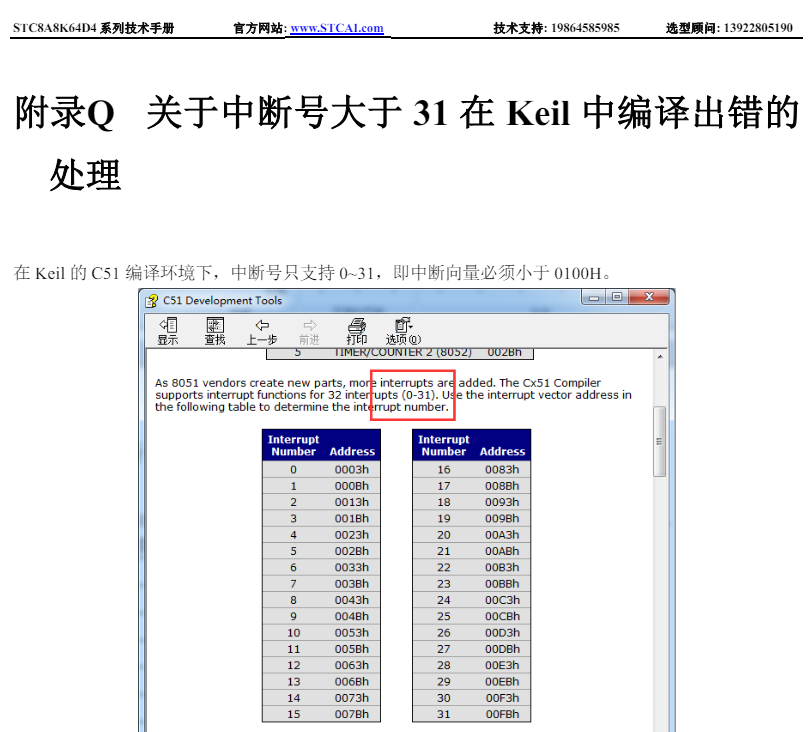Print the help topic via 打印
Viewport: 811px width, 732px height.
356,331
